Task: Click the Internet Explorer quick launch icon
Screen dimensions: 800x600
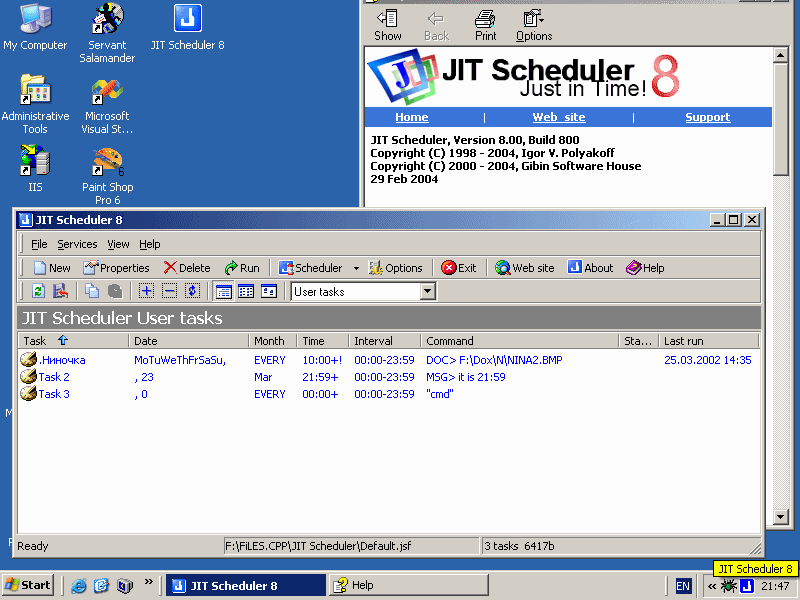Action: [79, 585]
